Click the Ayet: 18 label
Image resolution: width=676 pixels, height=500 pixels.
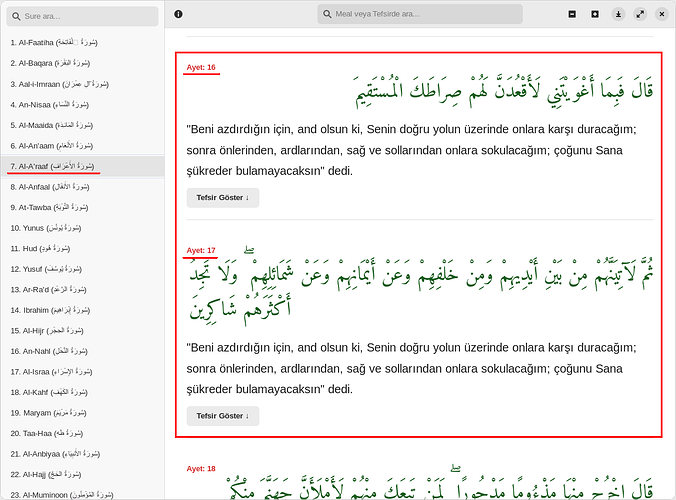[201, 468]
